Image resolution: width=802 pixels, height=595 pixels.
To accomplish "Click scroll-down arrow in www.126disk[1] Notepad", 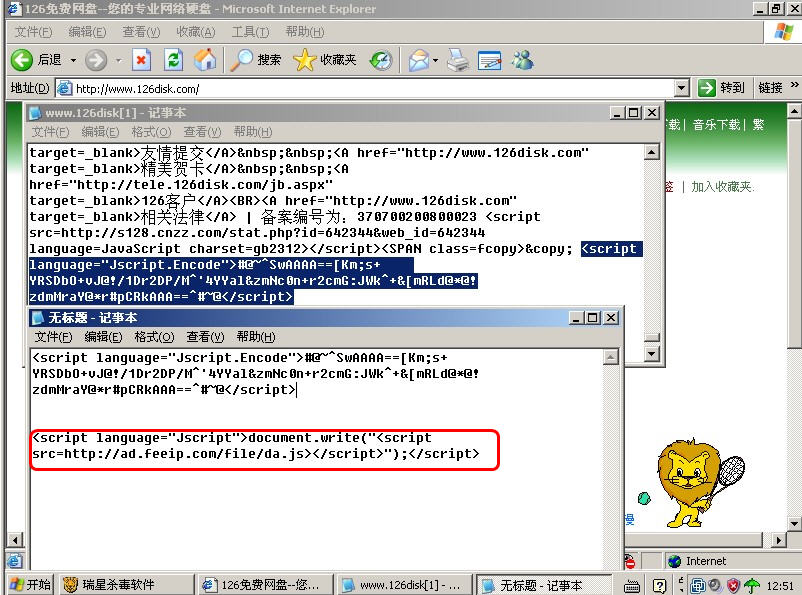I will tap(651, 354).
